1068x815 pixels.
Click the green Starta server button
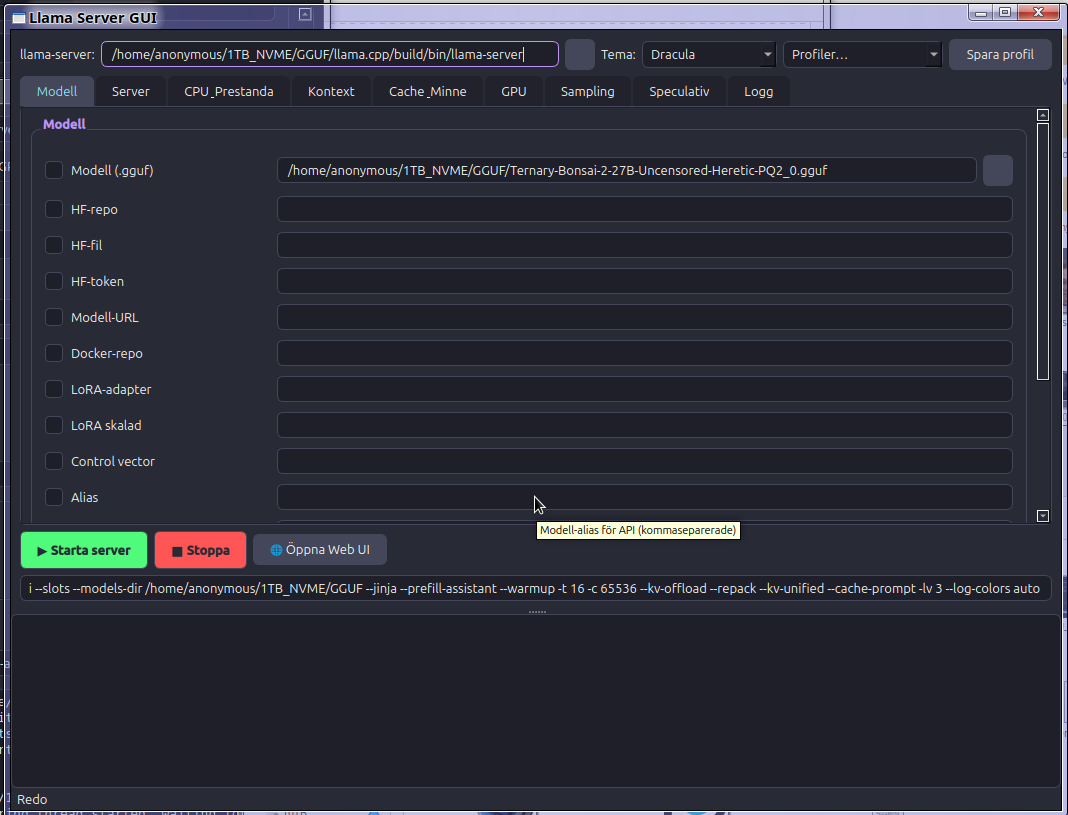click(84, 550)
